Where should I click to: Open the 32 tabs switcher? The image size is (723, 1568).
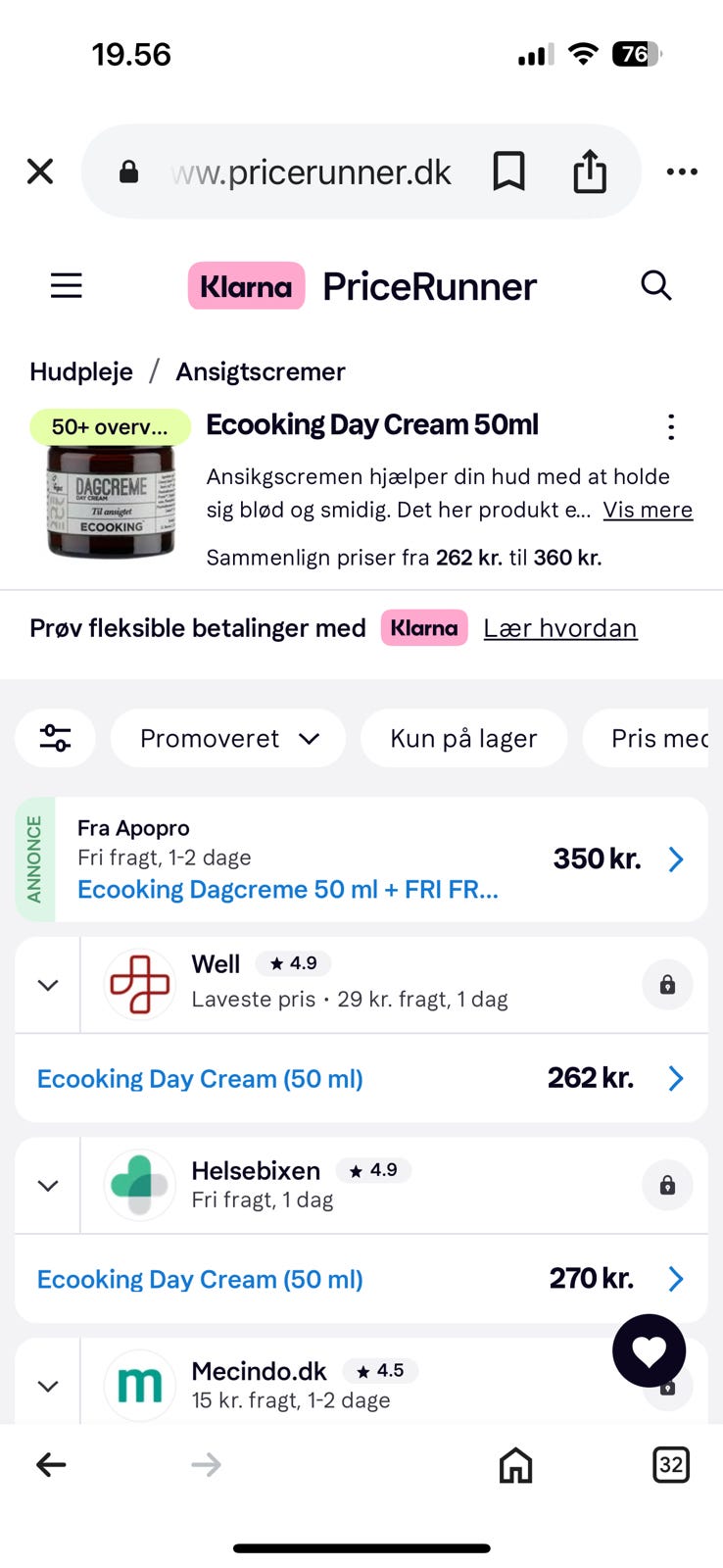[670, 1465]
